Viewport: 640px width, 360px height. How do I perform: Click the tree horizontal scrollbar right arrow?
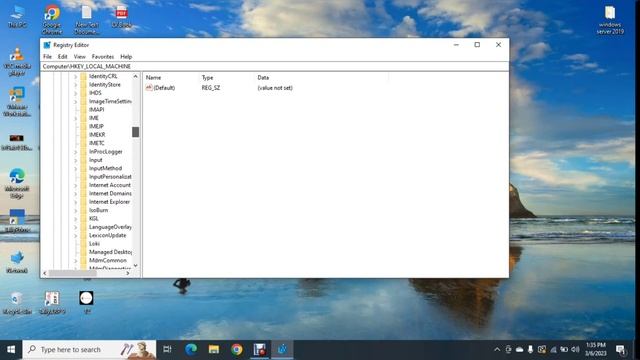click(128, 273)
